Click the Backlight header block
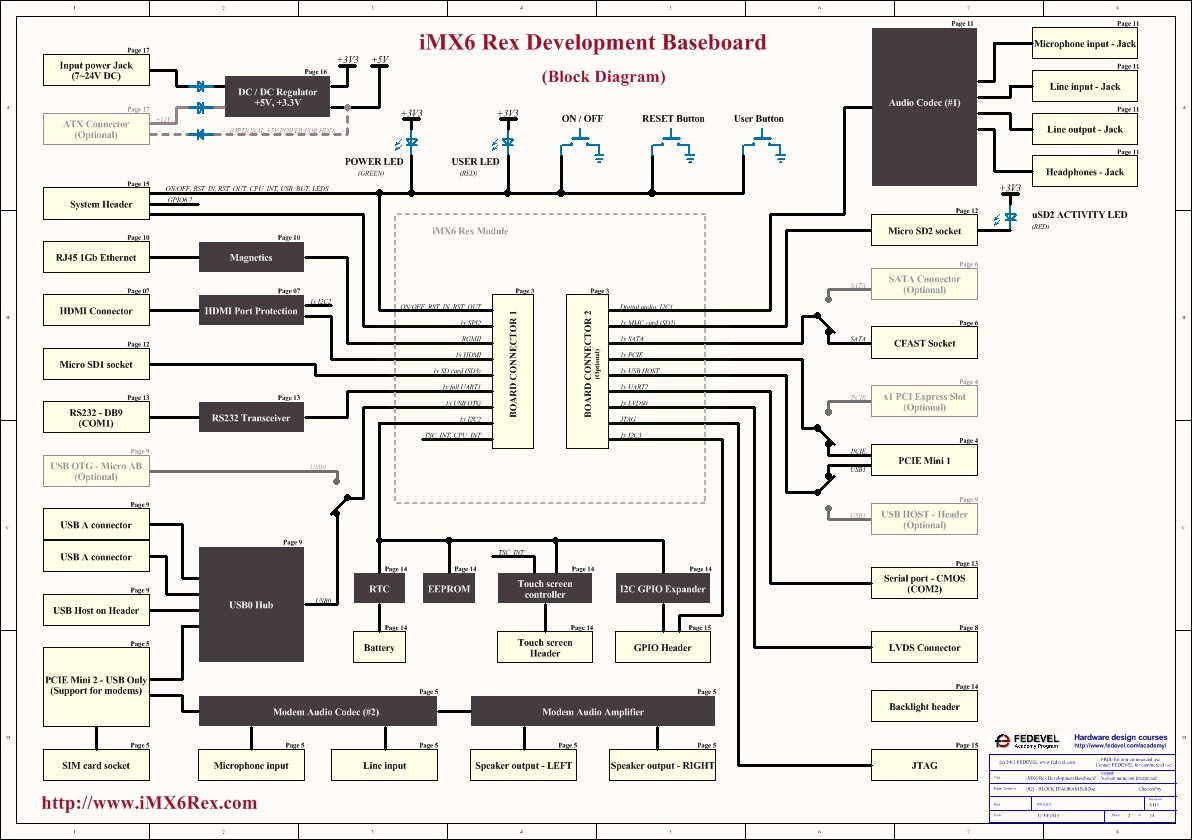Image resolution: width=1192 pixels, height=840 pixels. 924,707
